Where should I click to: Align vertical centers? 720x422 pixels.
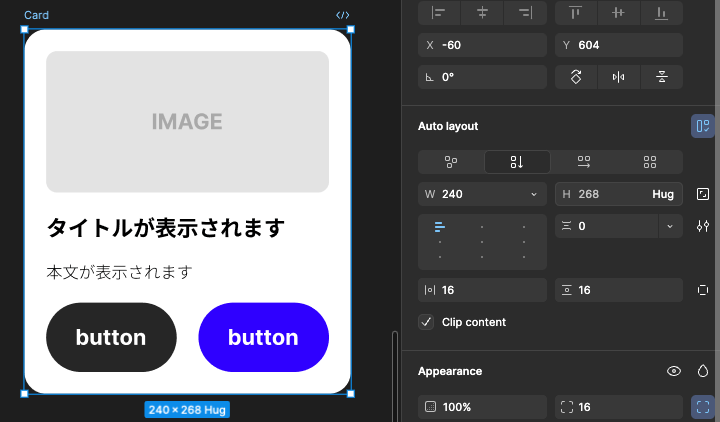click(619, 13)
